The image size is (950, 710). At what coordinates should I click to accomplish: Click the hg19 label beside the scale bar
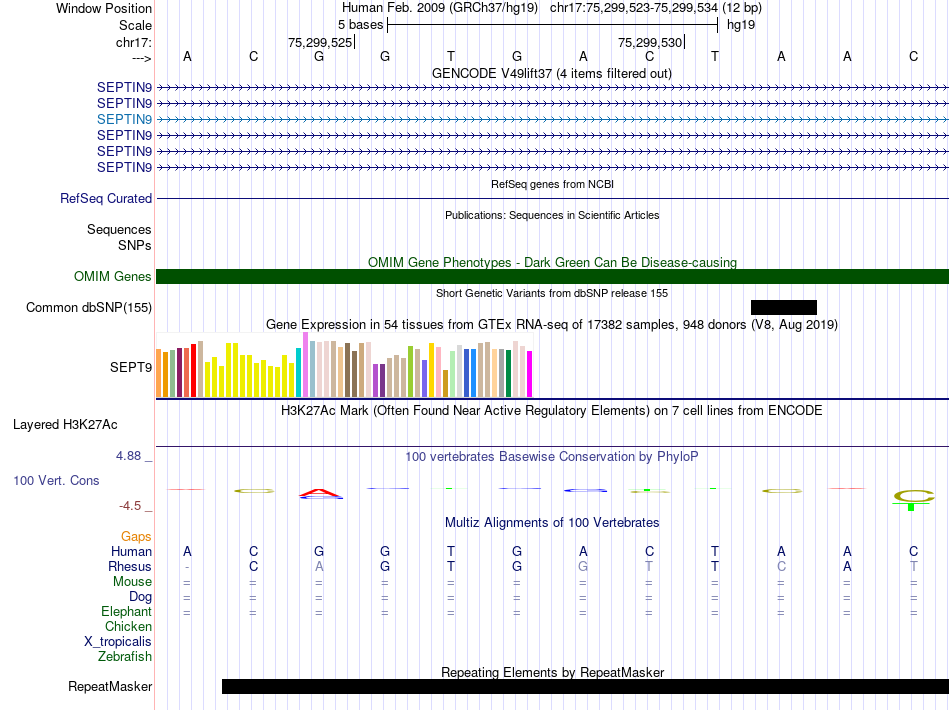point(741,25)
